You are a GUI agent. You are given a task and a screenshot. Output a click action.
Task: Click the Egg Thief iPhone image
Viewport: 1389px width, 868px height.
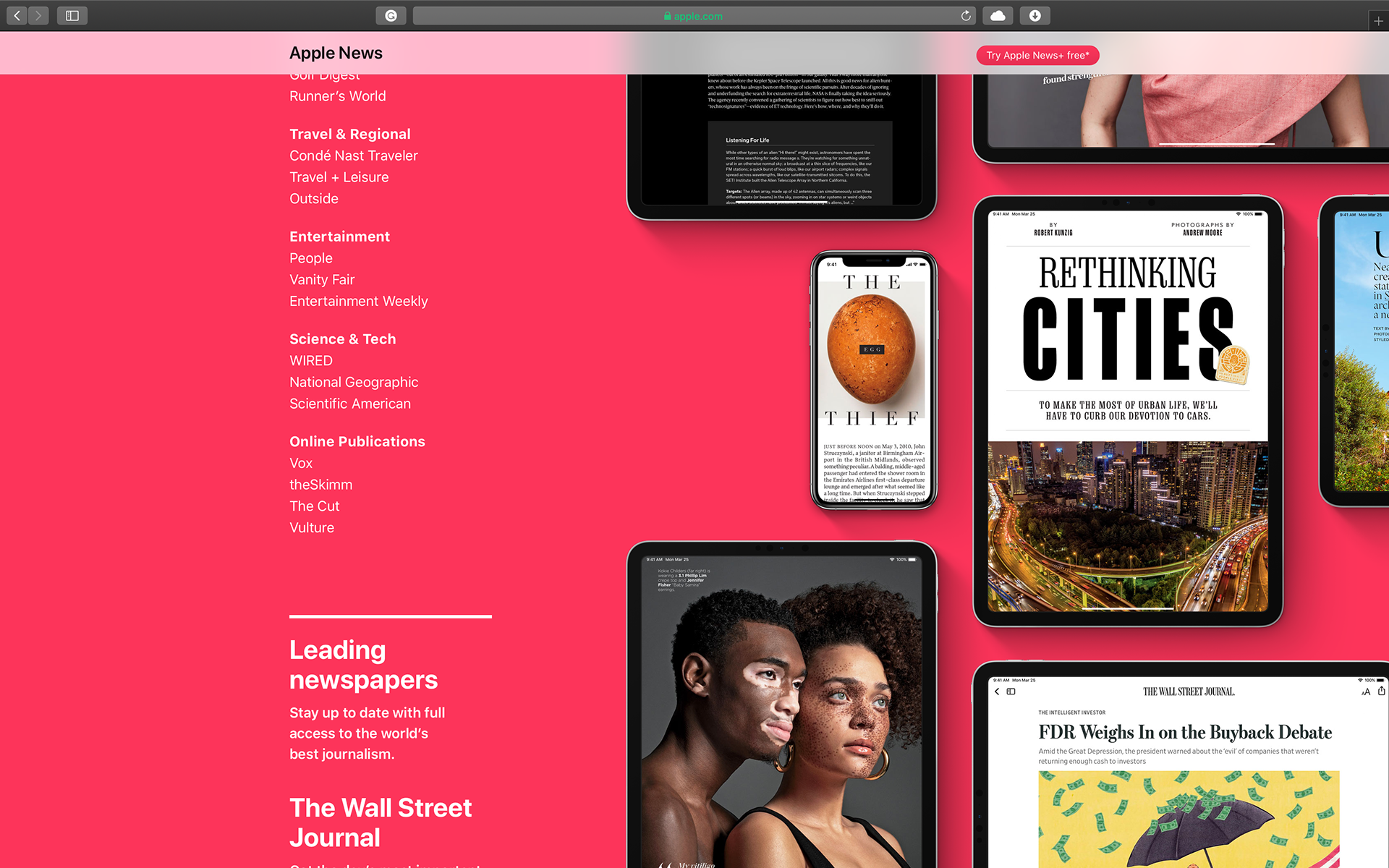click(873, 380)
